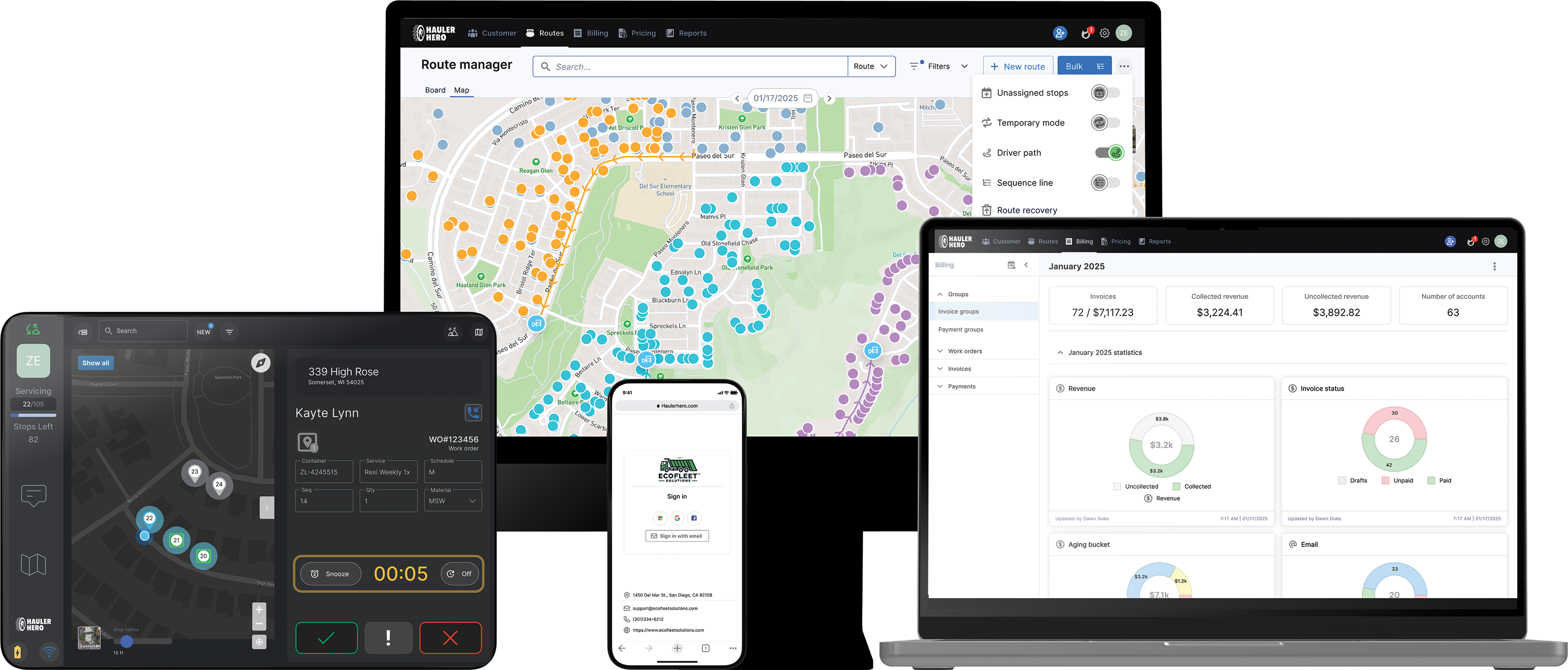Click ZE avatar in Route manager header
Screen dimensions: 1568x670
tap(1124, 33)
